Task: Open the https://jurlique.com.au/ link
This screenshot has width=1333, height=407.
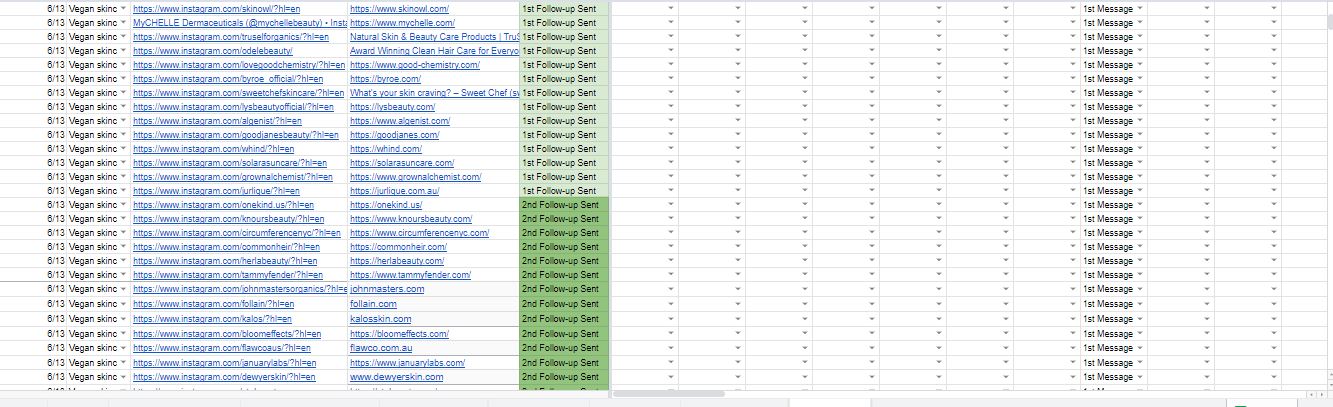Action: point(395,190)
